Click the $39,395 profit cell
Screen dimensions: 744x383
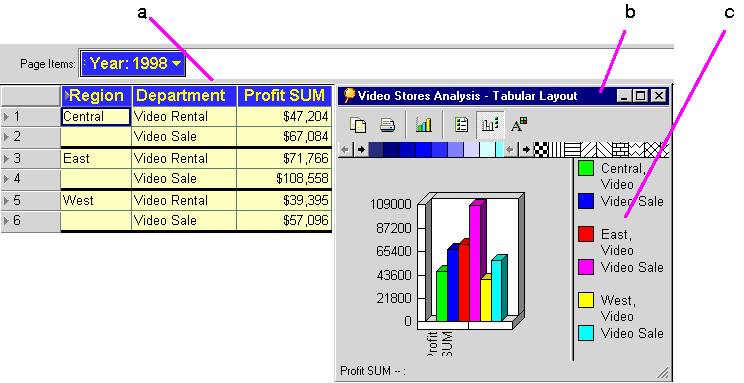(284, 200)
